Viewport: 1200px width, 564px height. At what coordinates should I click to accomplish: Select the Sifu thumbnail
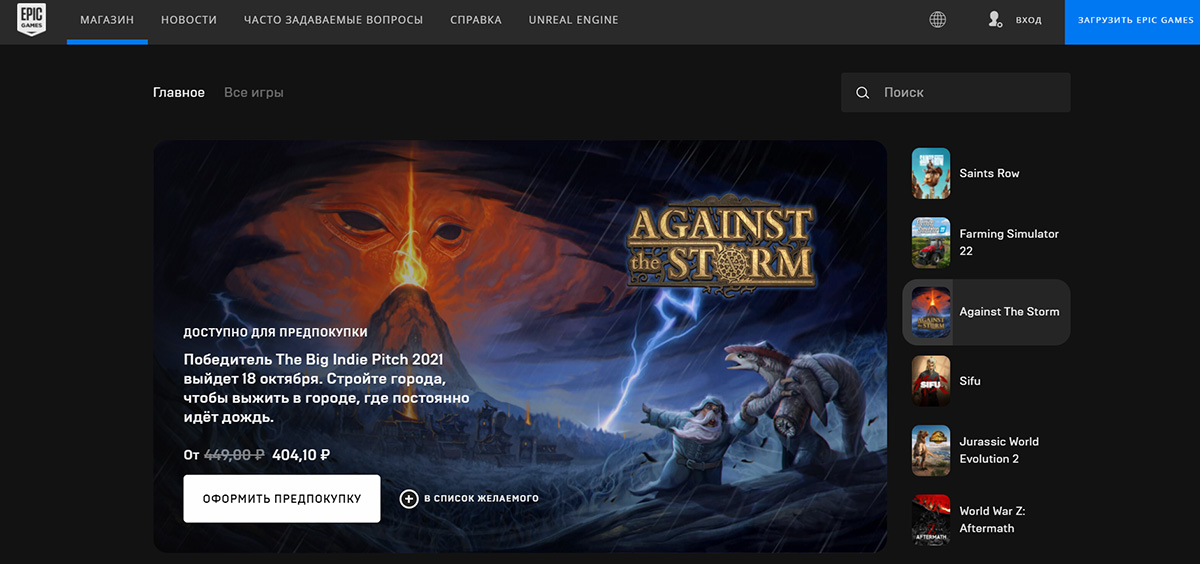coord(931,381)
